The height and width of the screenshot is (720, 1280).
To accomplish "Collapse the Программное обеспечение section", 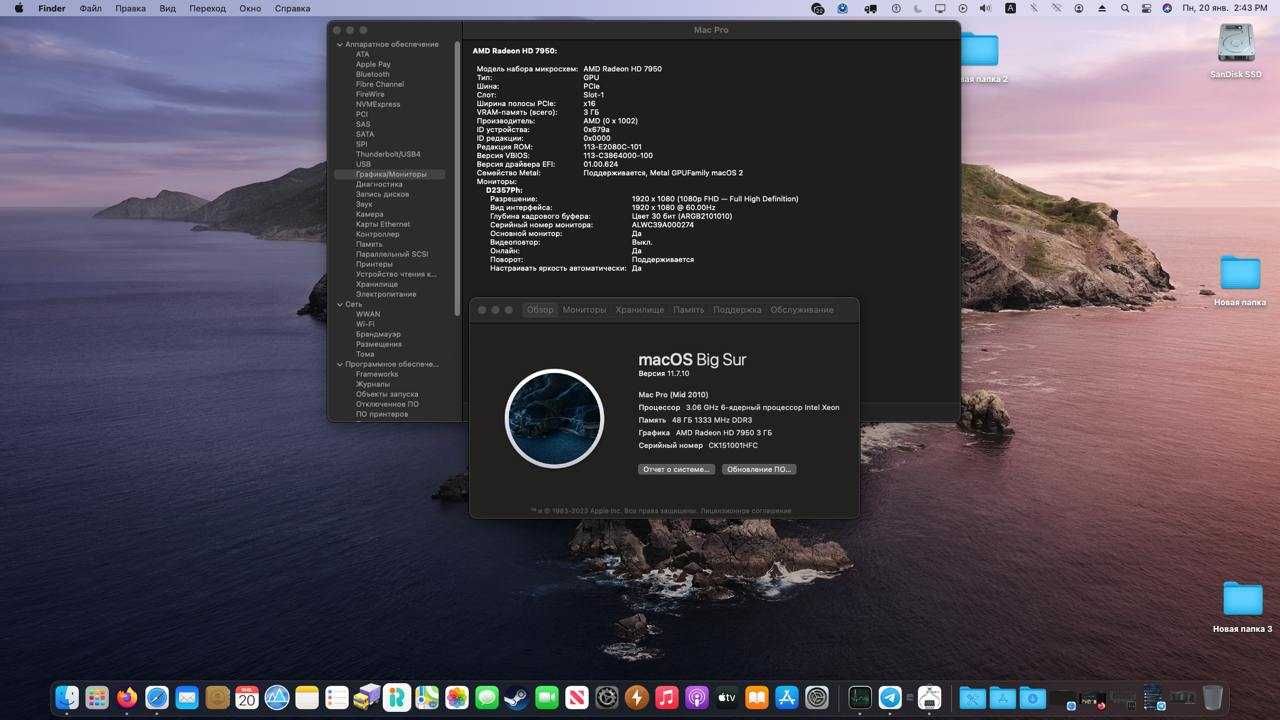I will (340, 364).
